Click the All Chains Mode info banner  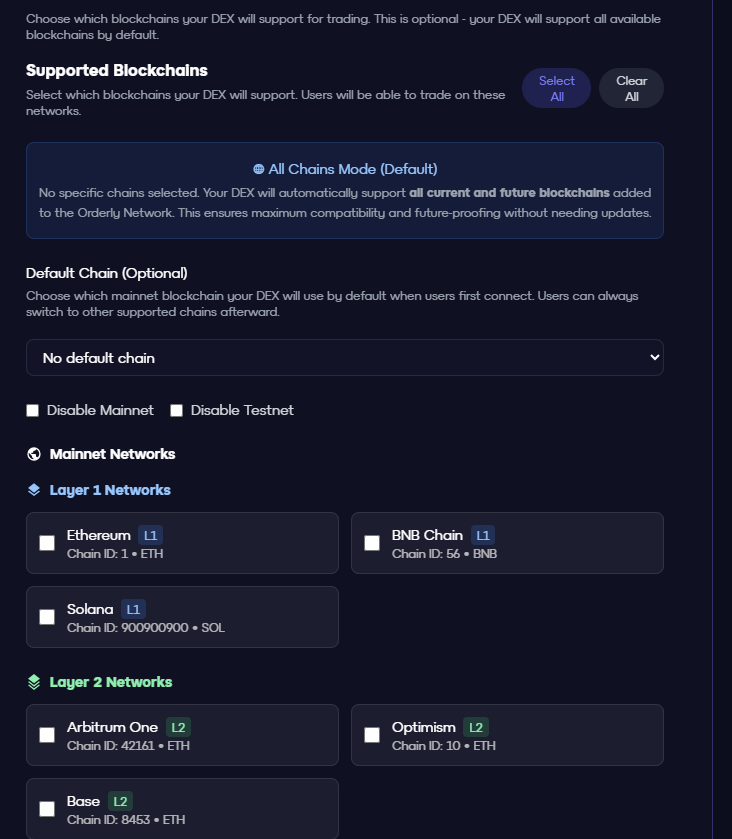point(344,191)
